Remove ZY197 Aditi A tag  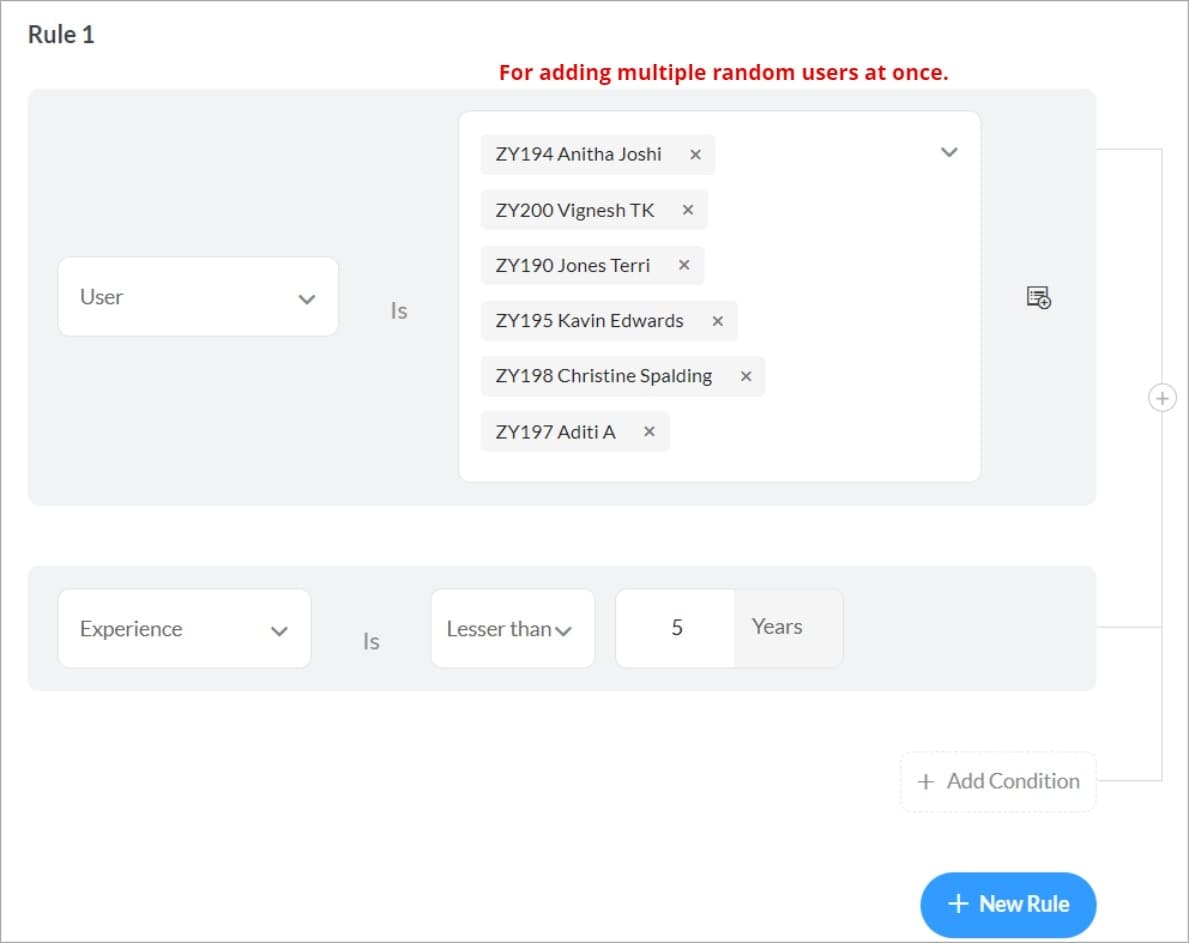[x=649, y=431]
